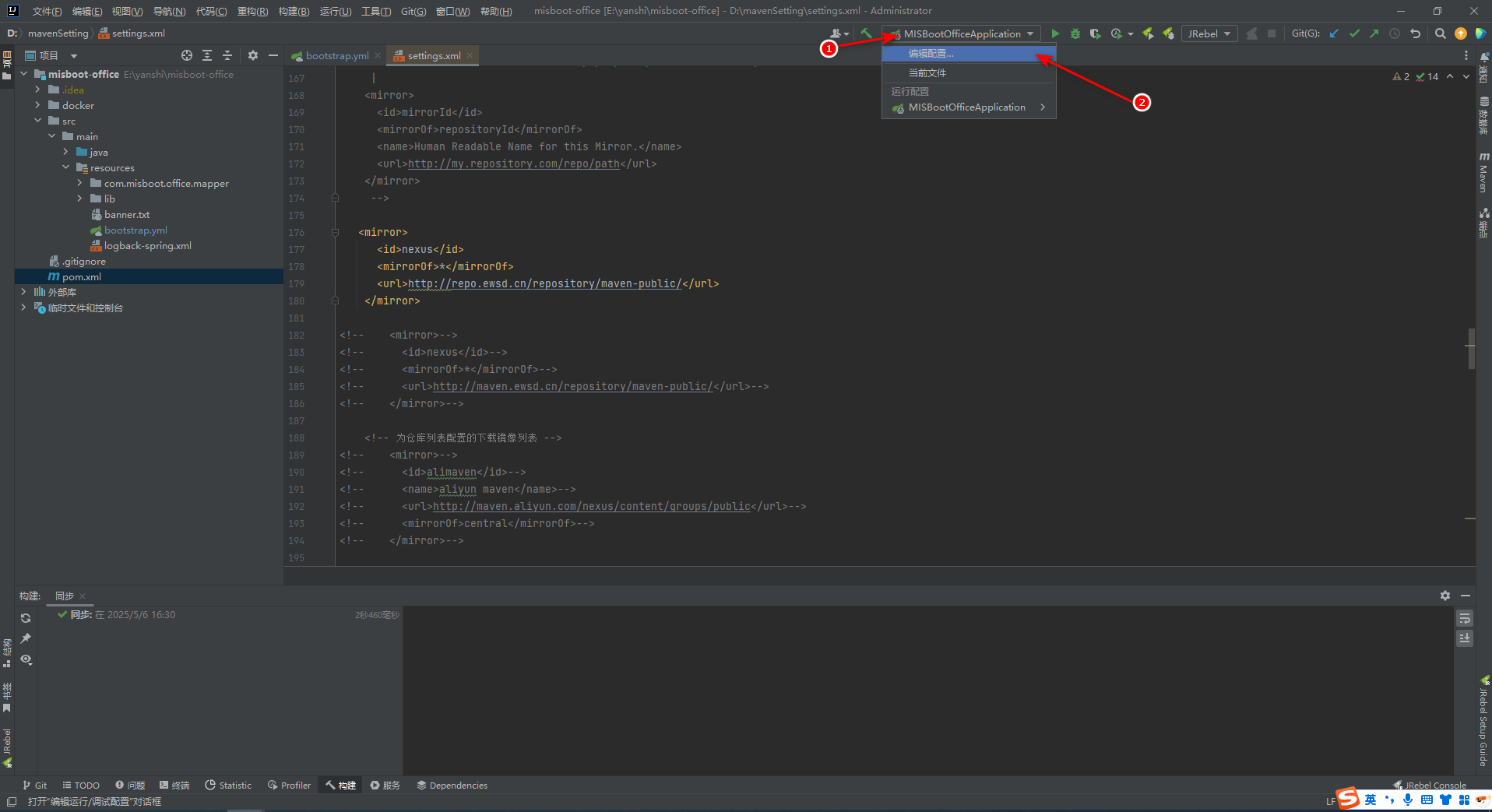
Task: Expand the java folder
Action: click(65, 152)
